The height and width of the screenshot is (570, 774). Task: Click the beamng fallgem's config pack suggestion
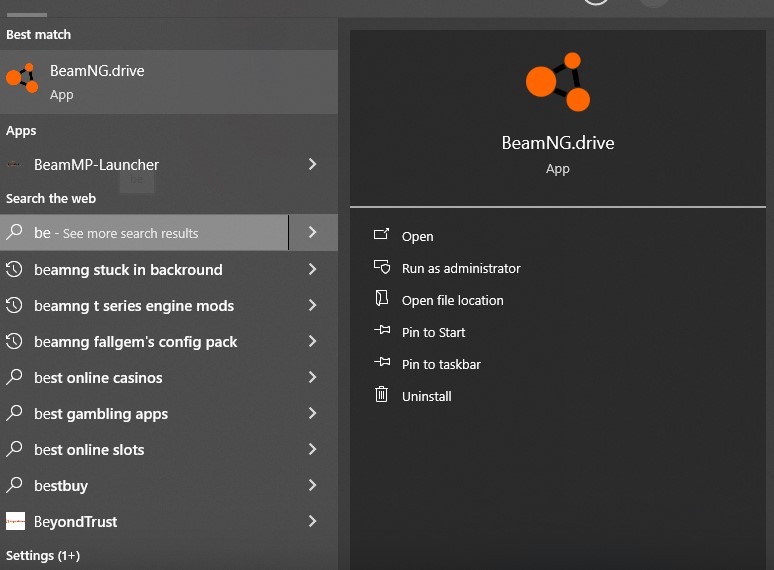[x=136, y=342]
